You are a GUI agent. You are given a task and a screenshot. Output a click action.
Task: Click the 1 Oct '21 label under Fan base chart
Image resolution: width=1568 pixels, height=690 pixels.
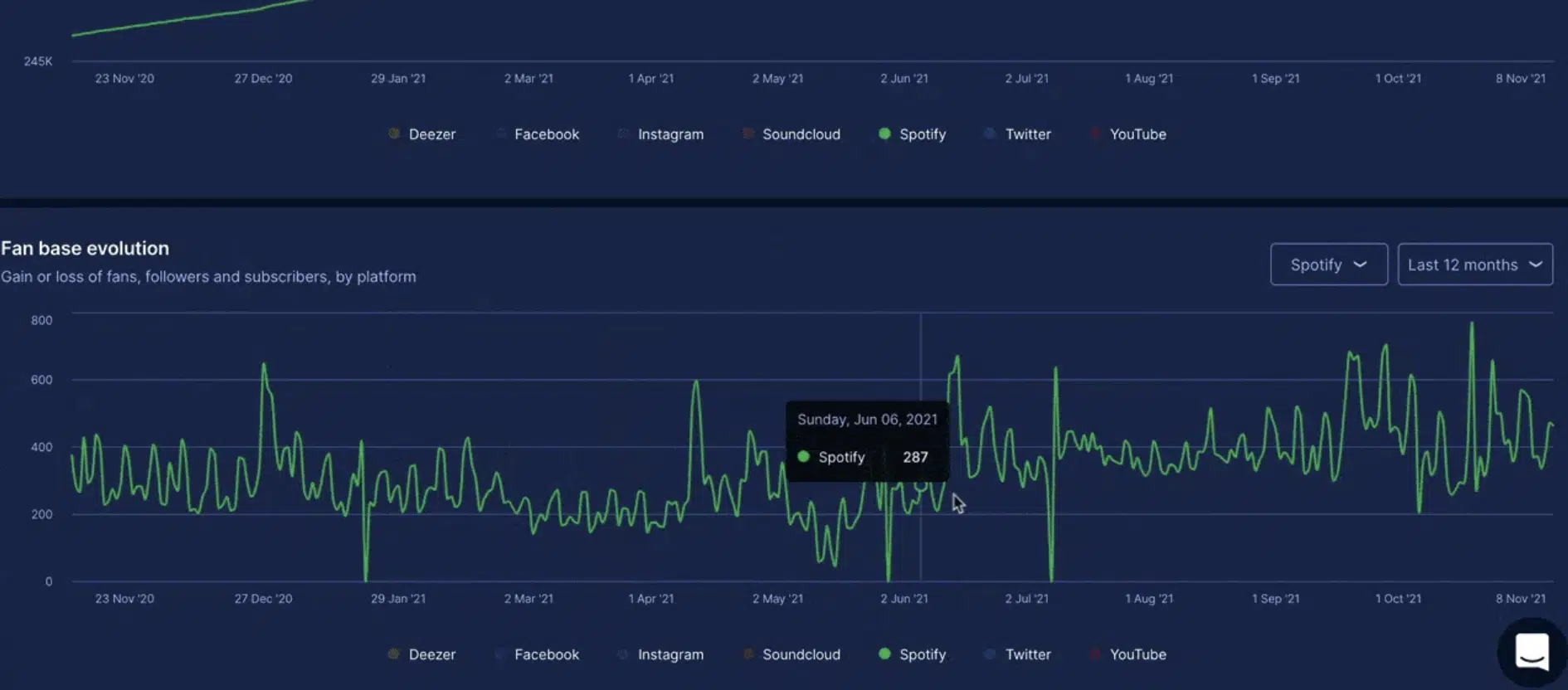[1398, 599]
